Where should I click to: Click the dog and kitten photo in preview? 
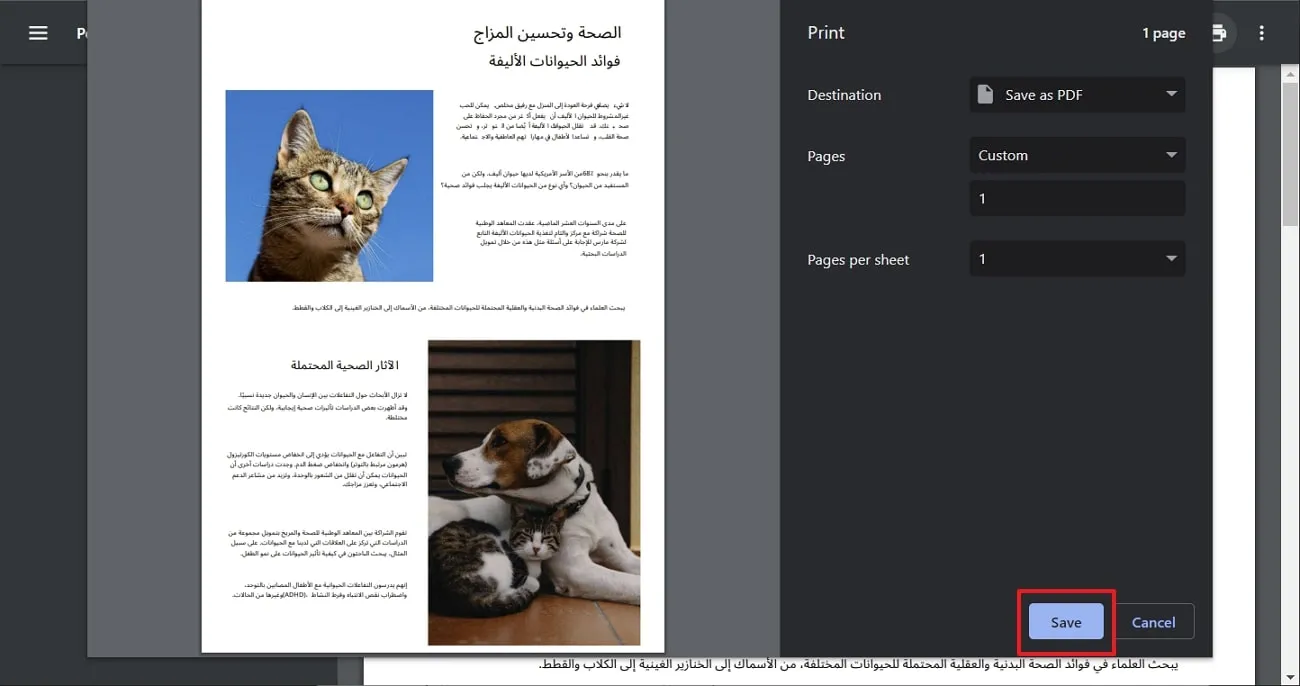(x=534, y=492)
